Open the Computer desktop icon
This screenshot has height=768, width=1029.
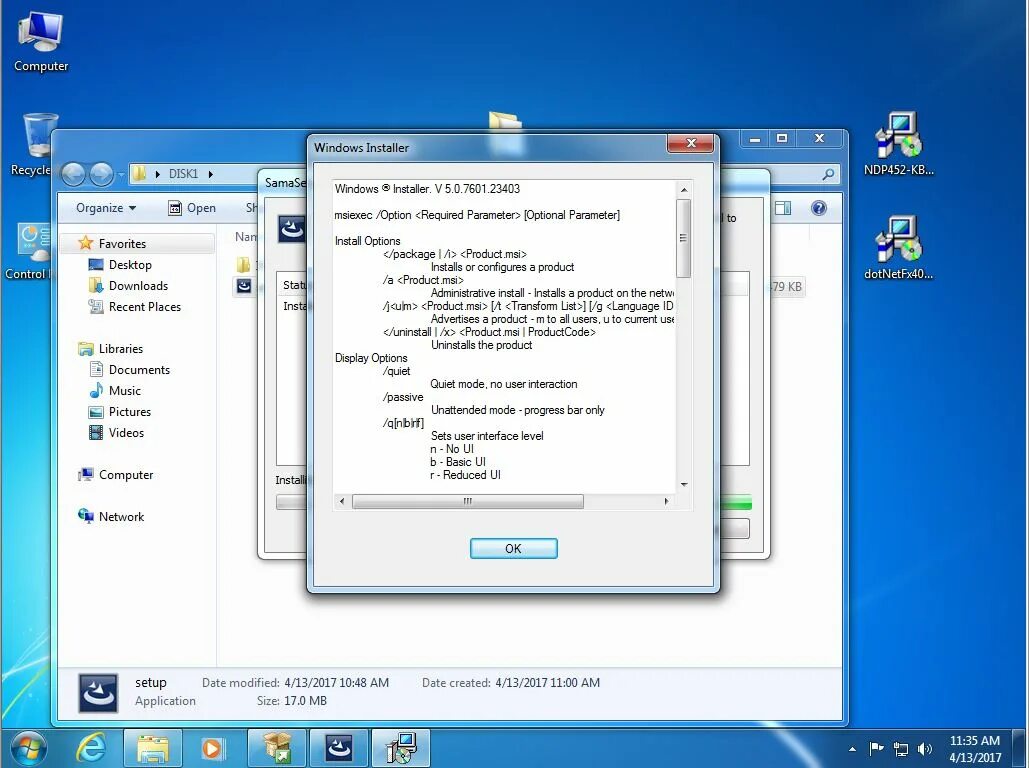(41, 41)
